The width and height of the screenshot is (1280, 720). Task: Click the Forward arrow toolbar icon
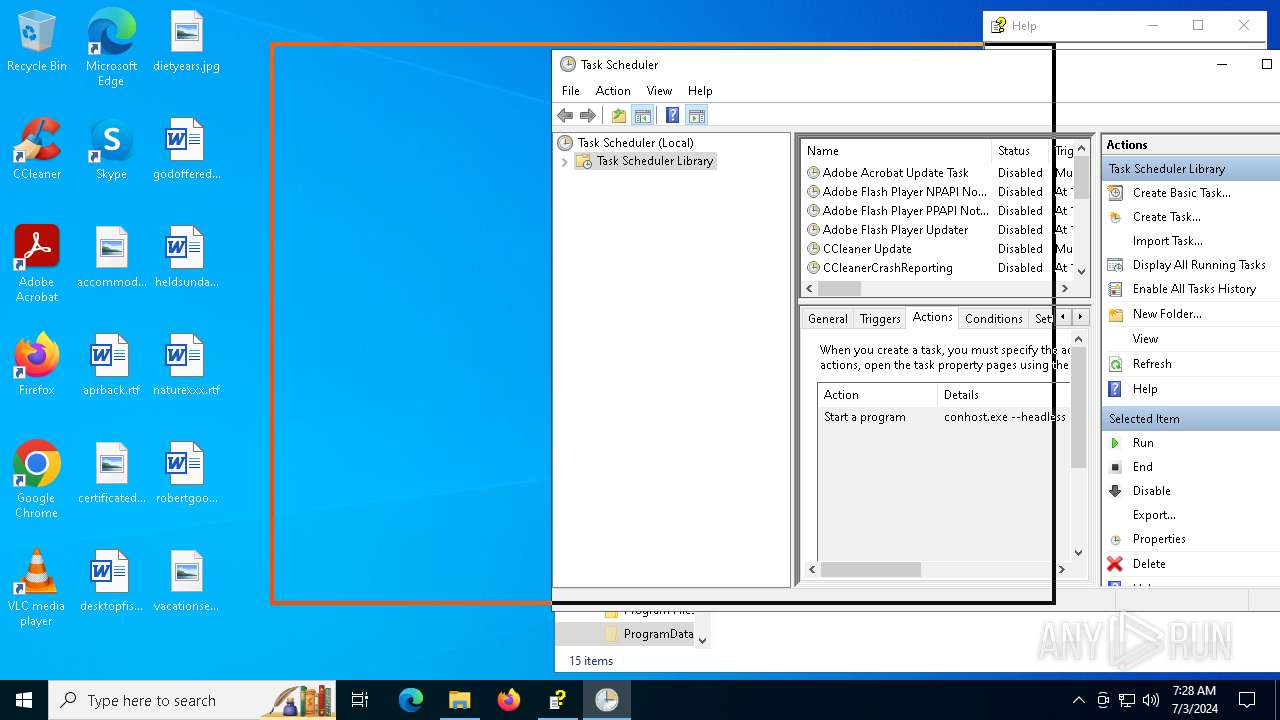click(x=588, y=116)
